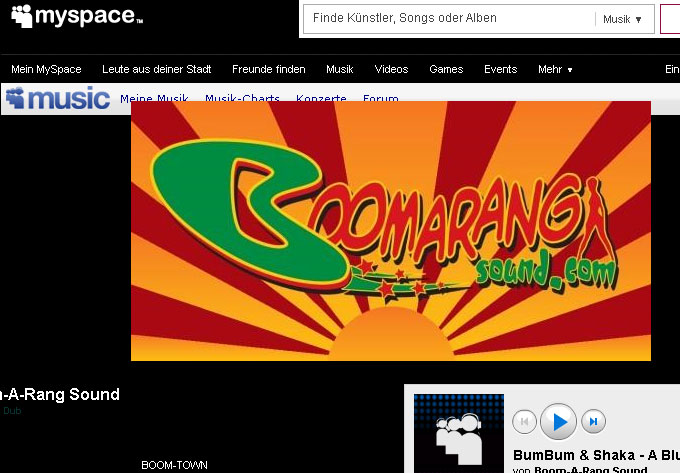The height and width of the screenshot is (473, 680).
Task: Click the A-Rang Sound profile name
Action: tap(59, 394)
